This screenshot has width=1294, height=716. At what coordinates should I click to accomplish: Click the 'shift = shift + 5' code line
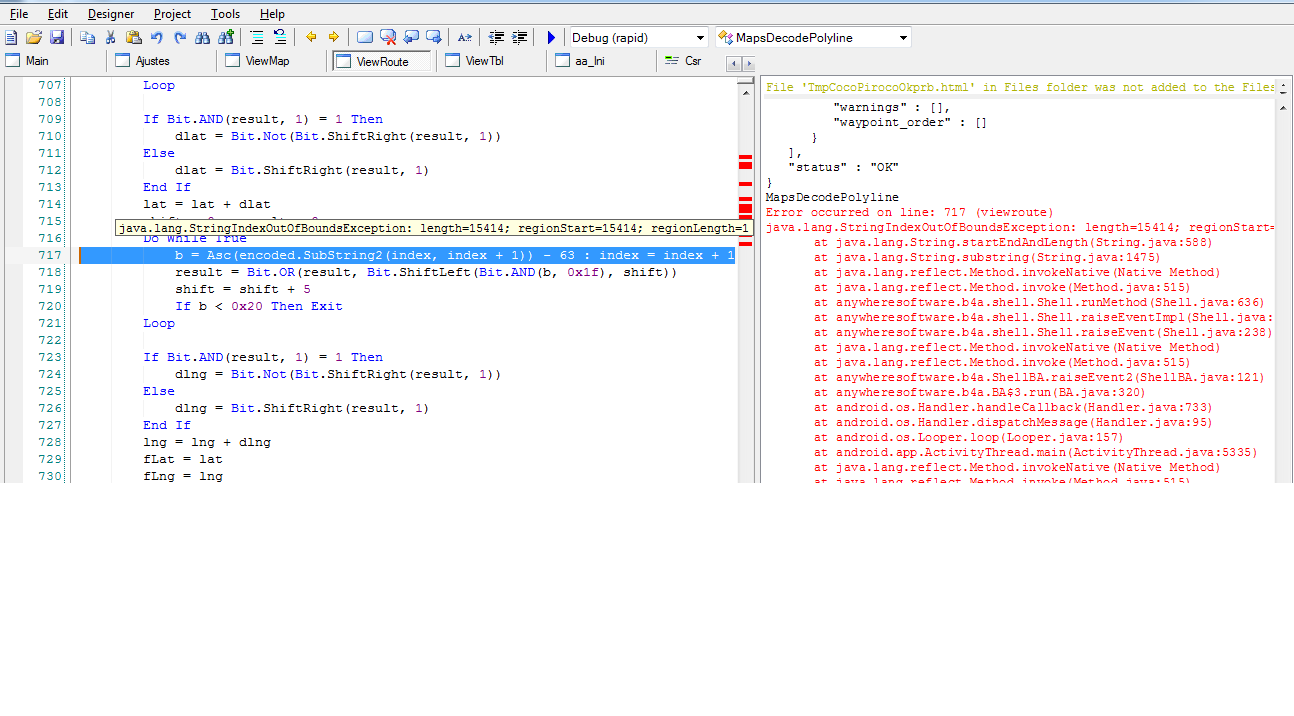pos(243,289)
